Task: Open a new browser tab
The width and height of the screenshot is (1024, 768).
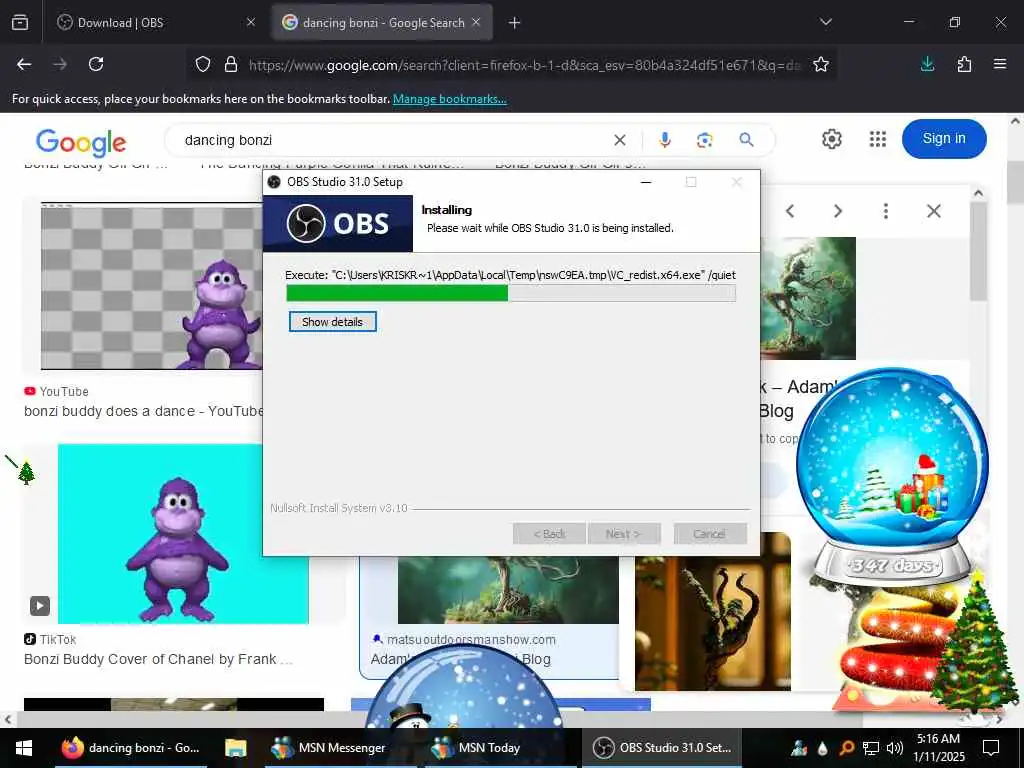Action: [515, 23]
